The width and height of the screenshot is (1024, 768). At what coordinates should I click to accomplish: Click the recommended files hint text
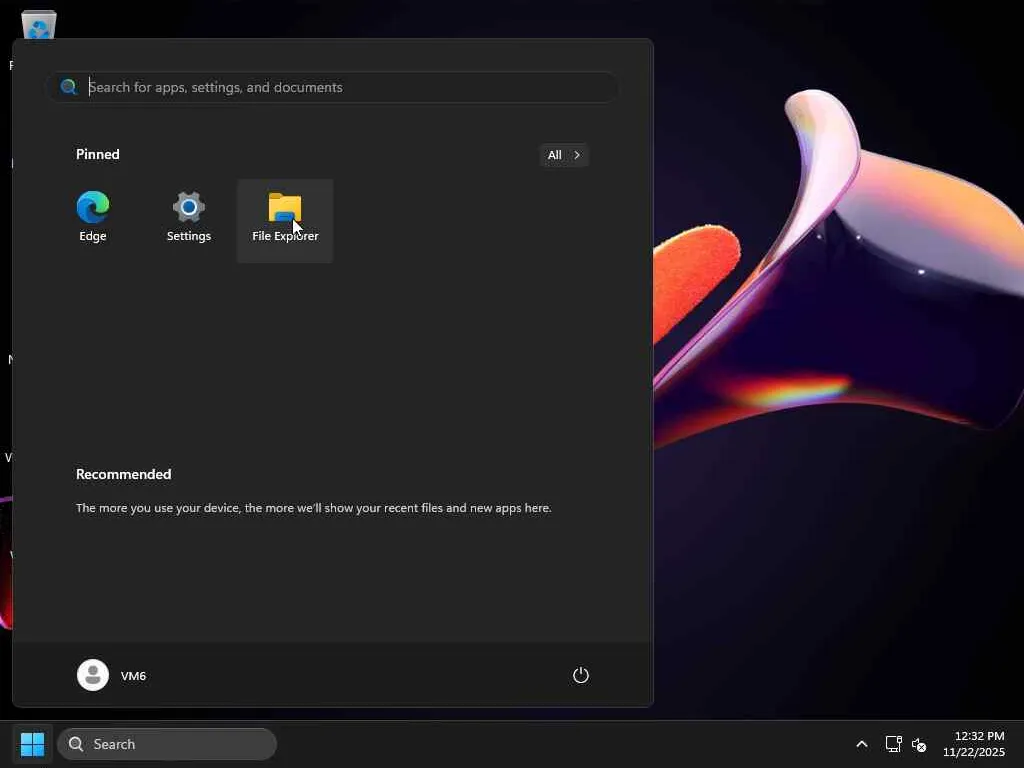tap(313, 508)
